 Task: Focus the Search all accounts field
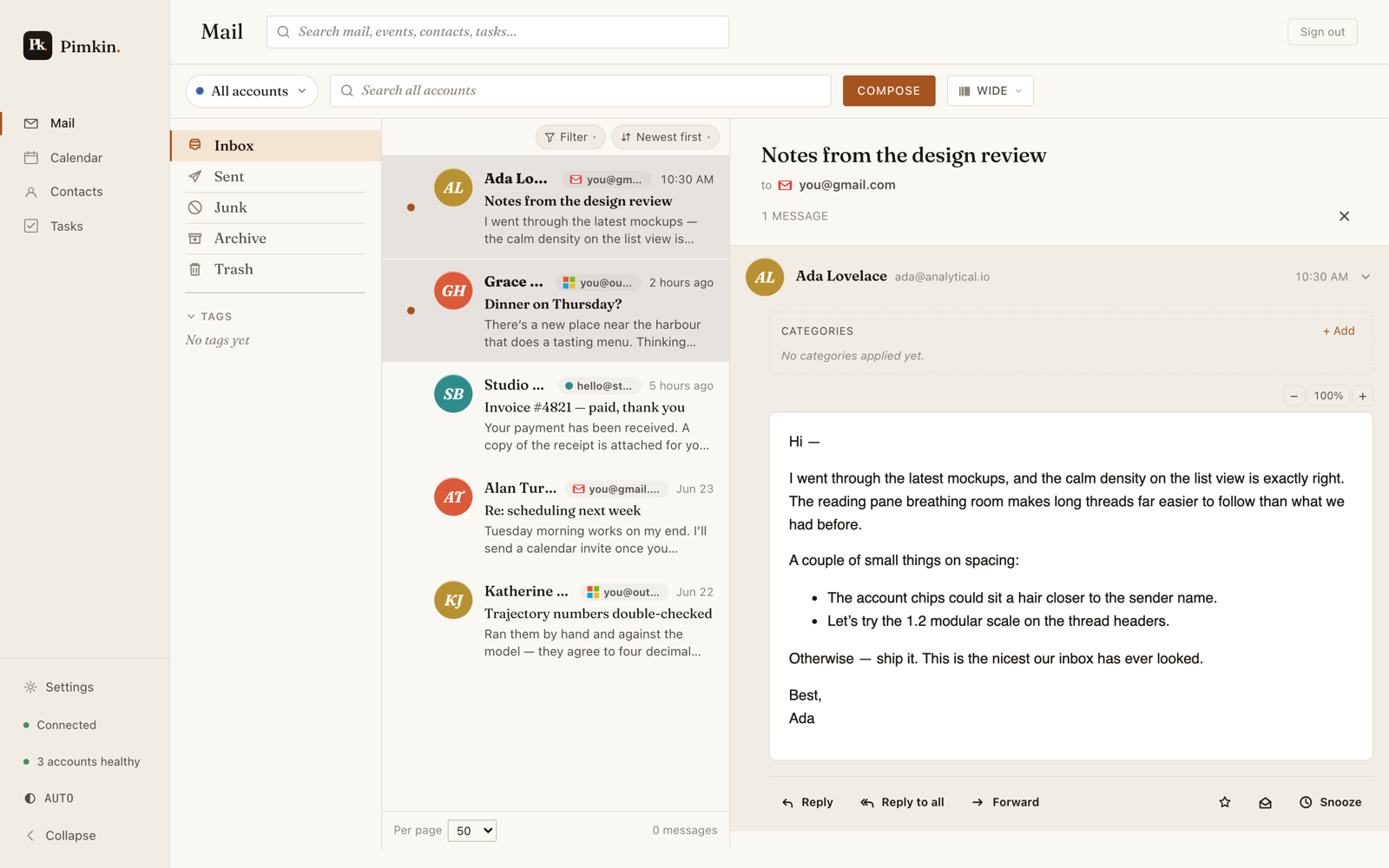click(580, 91)
